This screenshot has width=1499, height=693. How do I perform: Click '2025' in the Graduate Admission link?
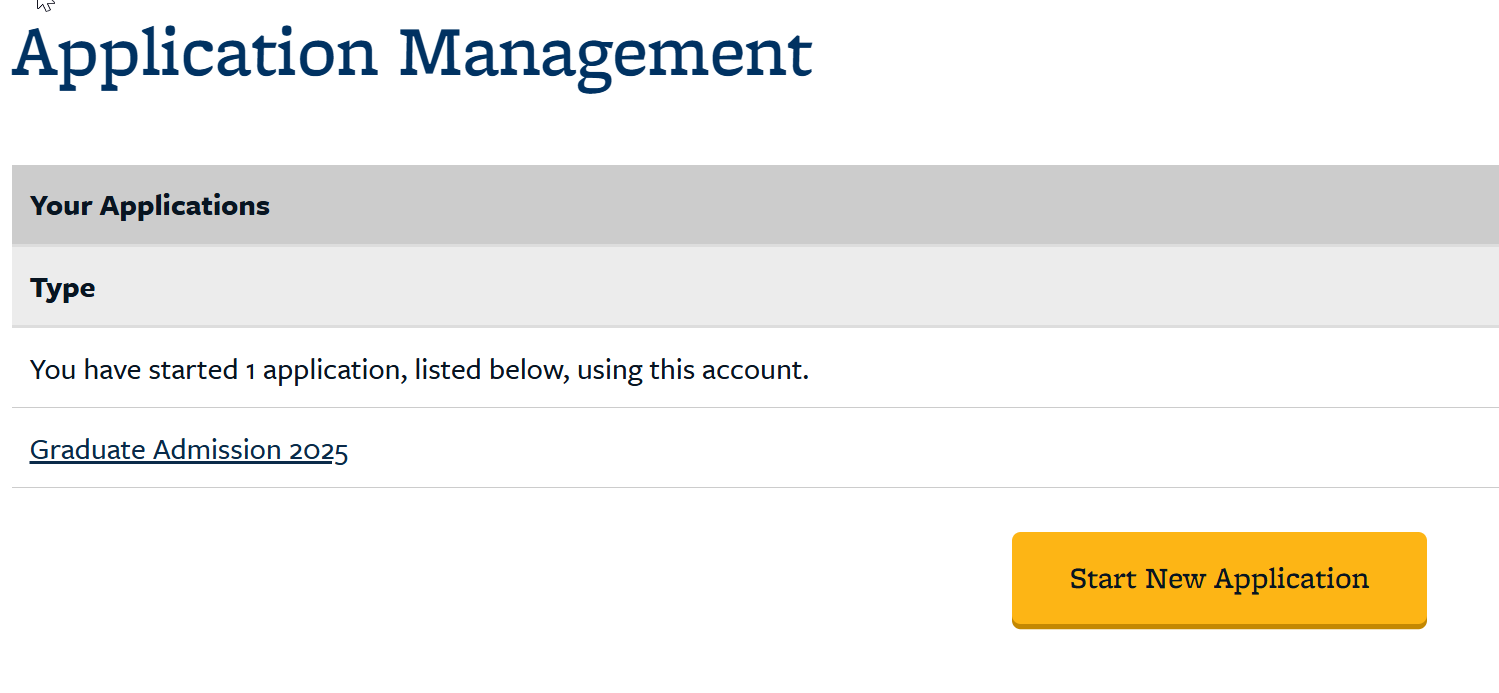318,450
